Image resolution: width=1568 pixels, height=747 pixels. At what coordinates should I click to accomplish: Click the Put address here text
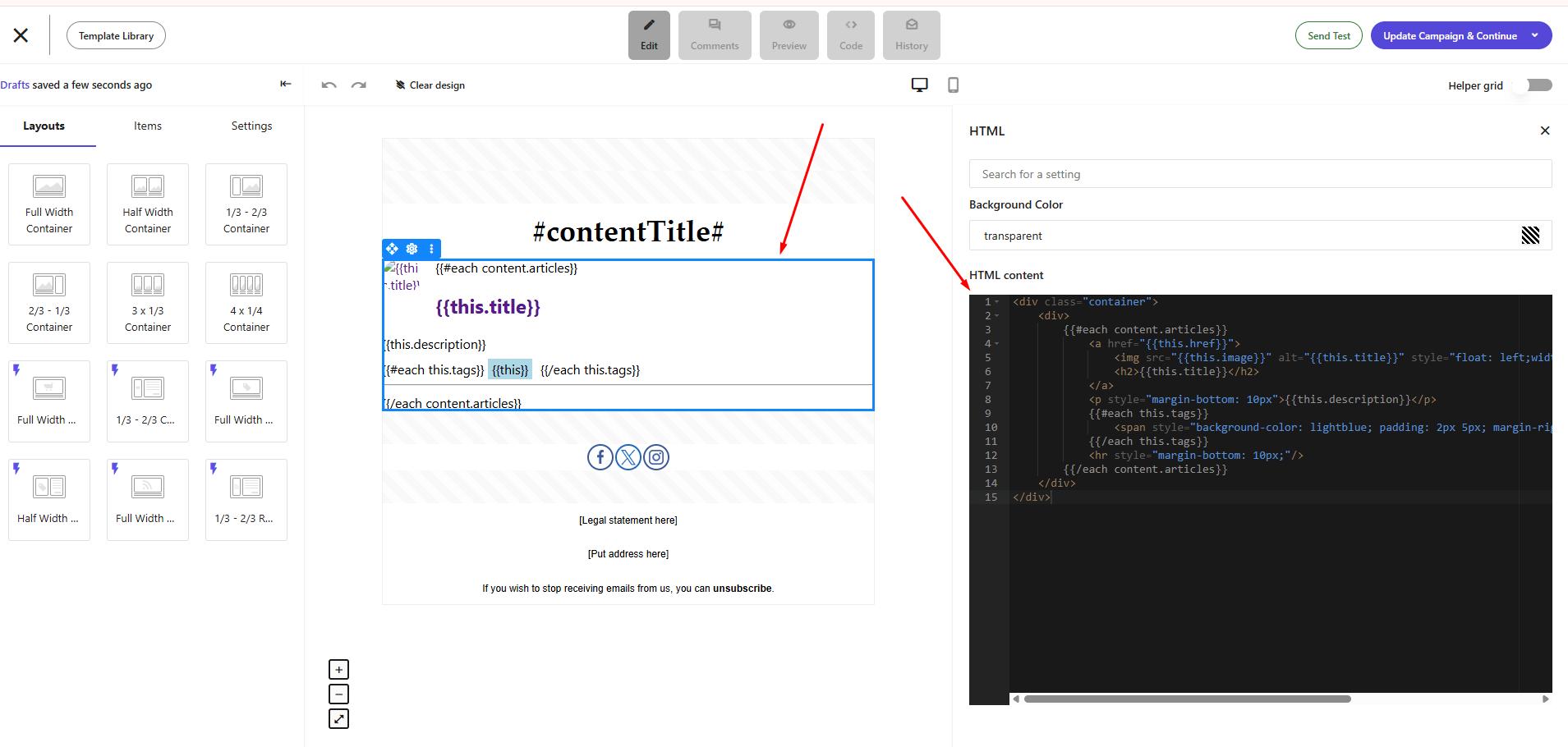[628, 554]
